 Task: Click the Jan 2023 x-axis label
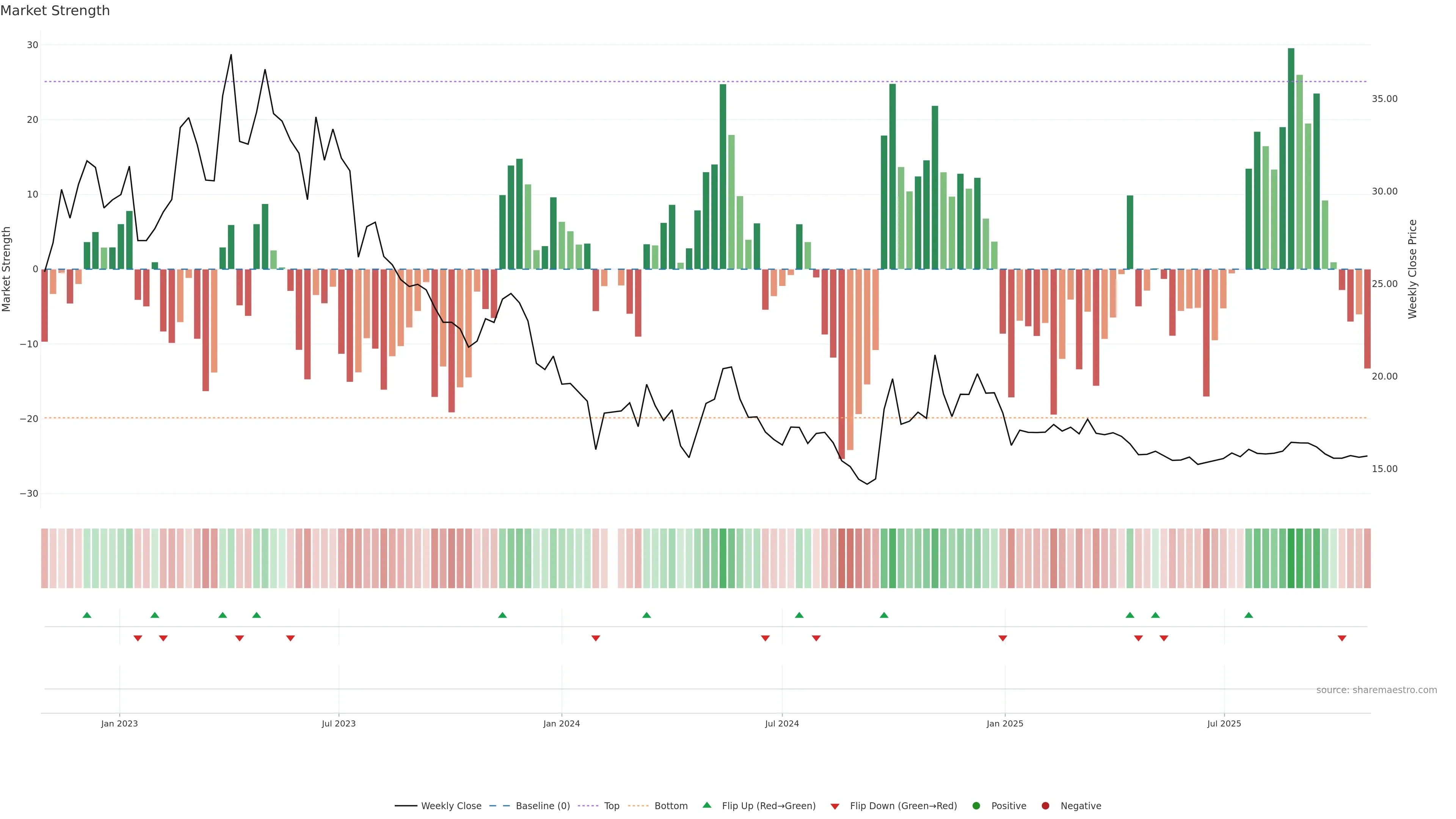[x=119, y=723]
